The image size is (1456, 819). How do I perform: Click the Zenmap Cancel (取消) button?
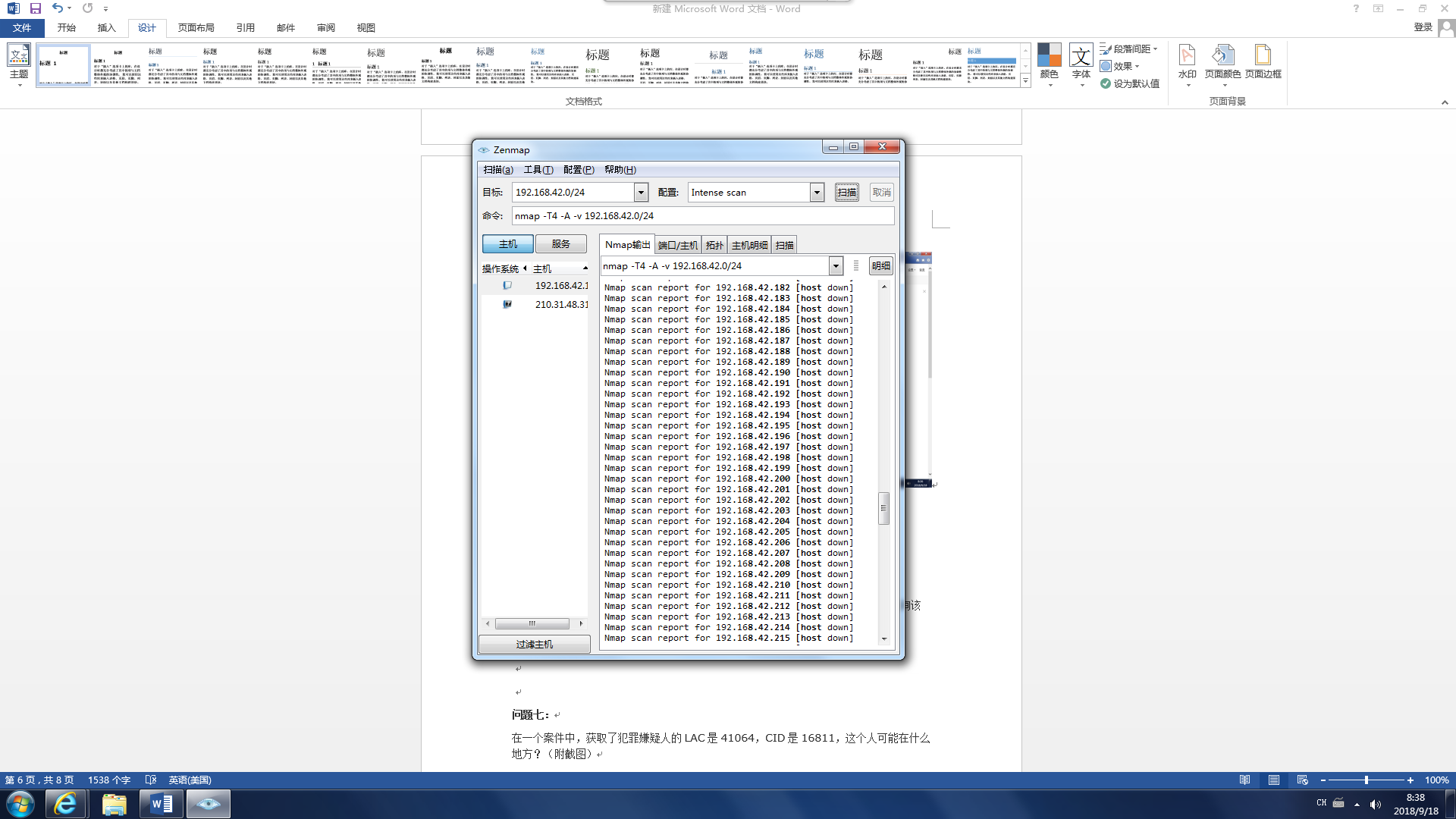pyautogui.click(x=881, y=192)
